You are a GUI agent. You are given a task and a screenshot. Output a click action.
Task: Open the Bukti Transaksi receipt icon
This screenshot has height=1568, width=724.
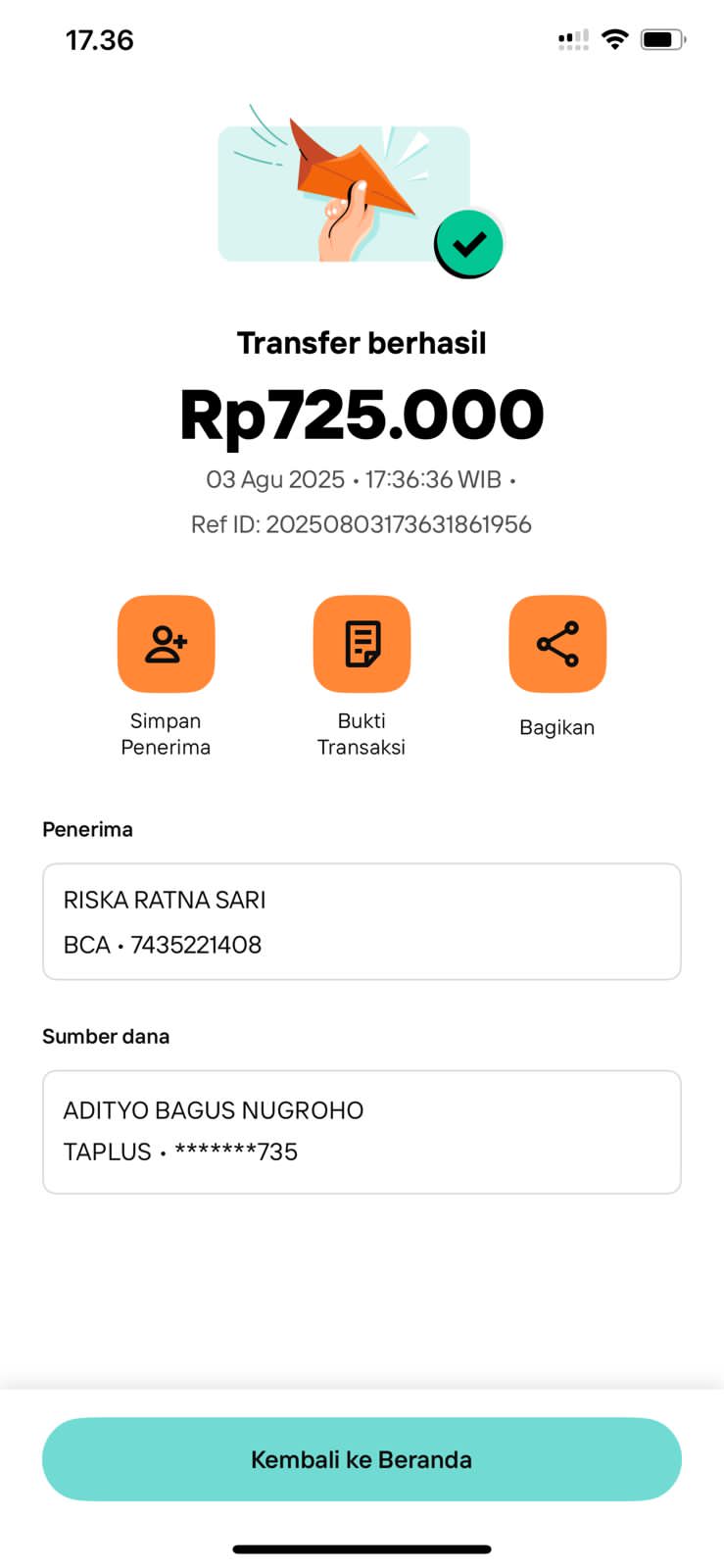point(362,644)
